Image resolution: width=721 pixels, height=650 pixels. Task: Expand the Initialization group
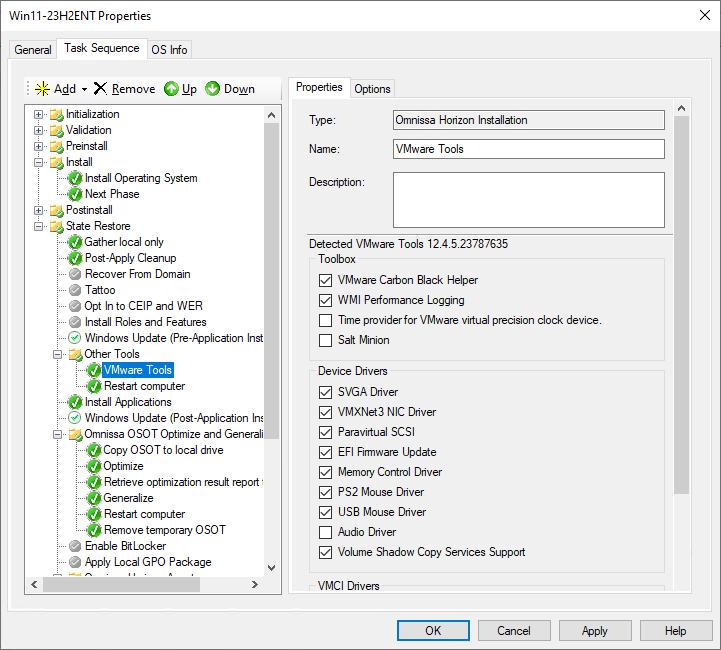pyautogui.click(x=39, y=114)
